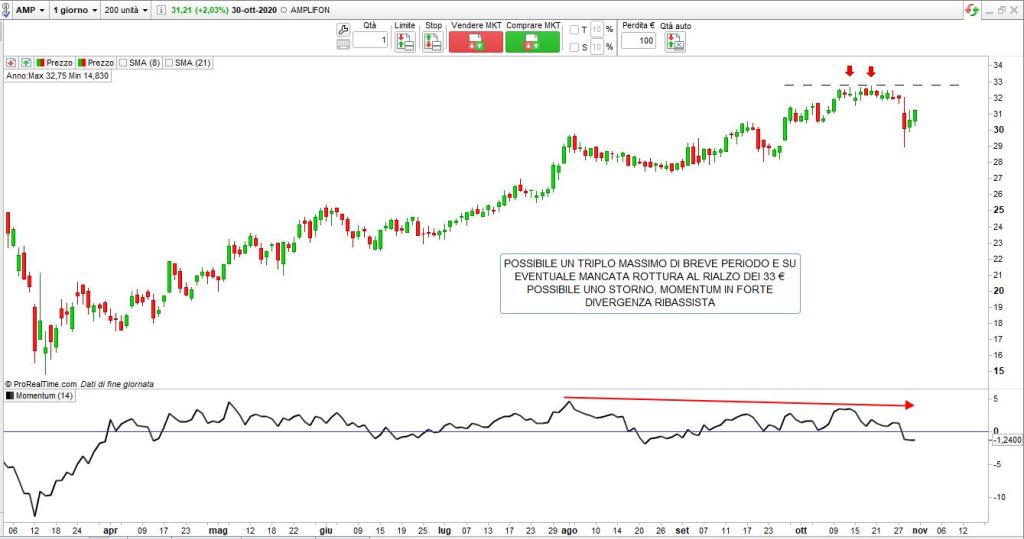Click the 'Anno:Max 32,75 Min 14,830' label
1024x539 pixels.
click(x=57, y=76)
